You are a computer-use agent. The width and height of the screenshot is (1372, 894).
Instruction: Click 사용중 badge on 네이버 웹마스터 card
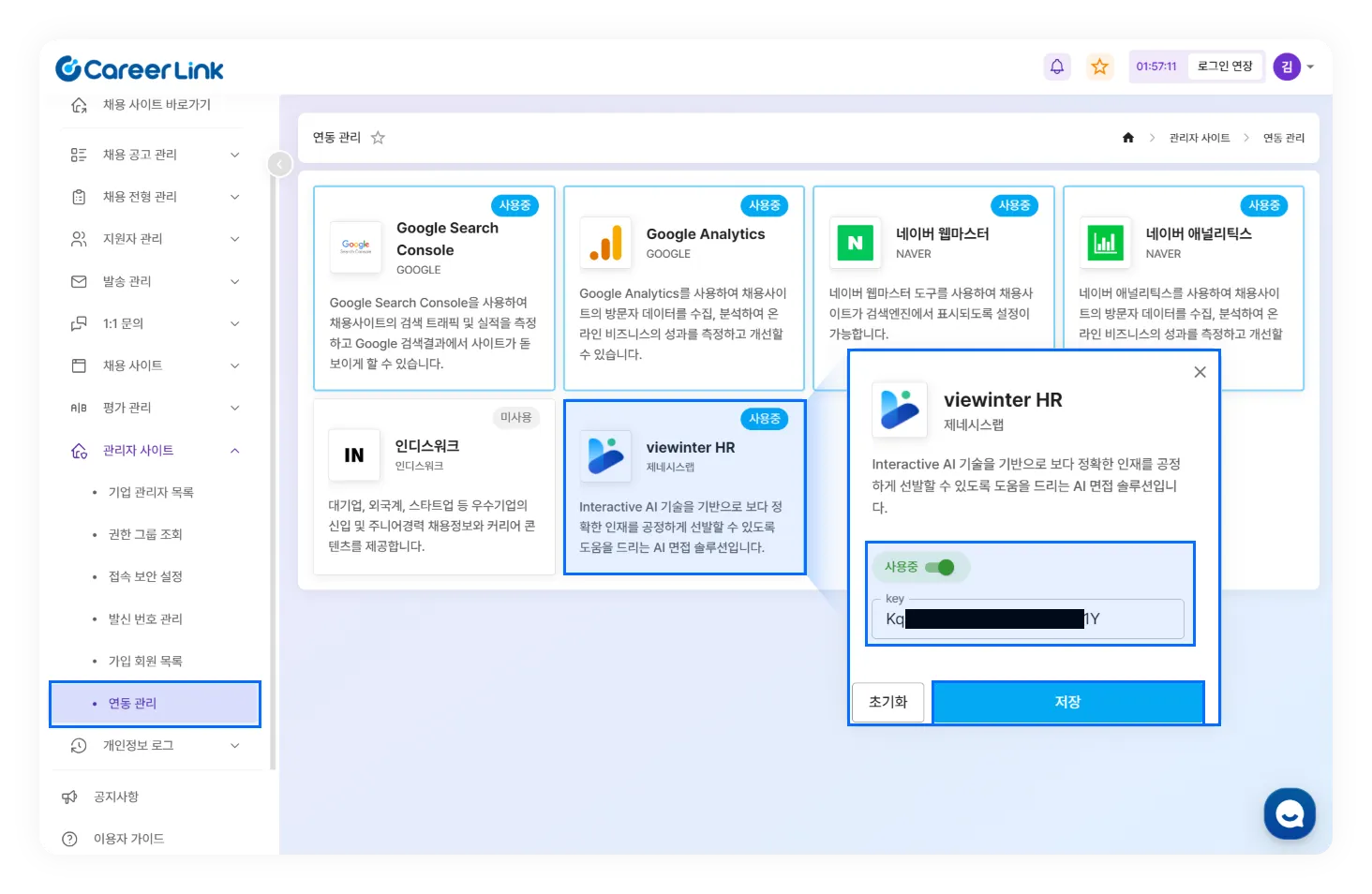click(1014, 205)
